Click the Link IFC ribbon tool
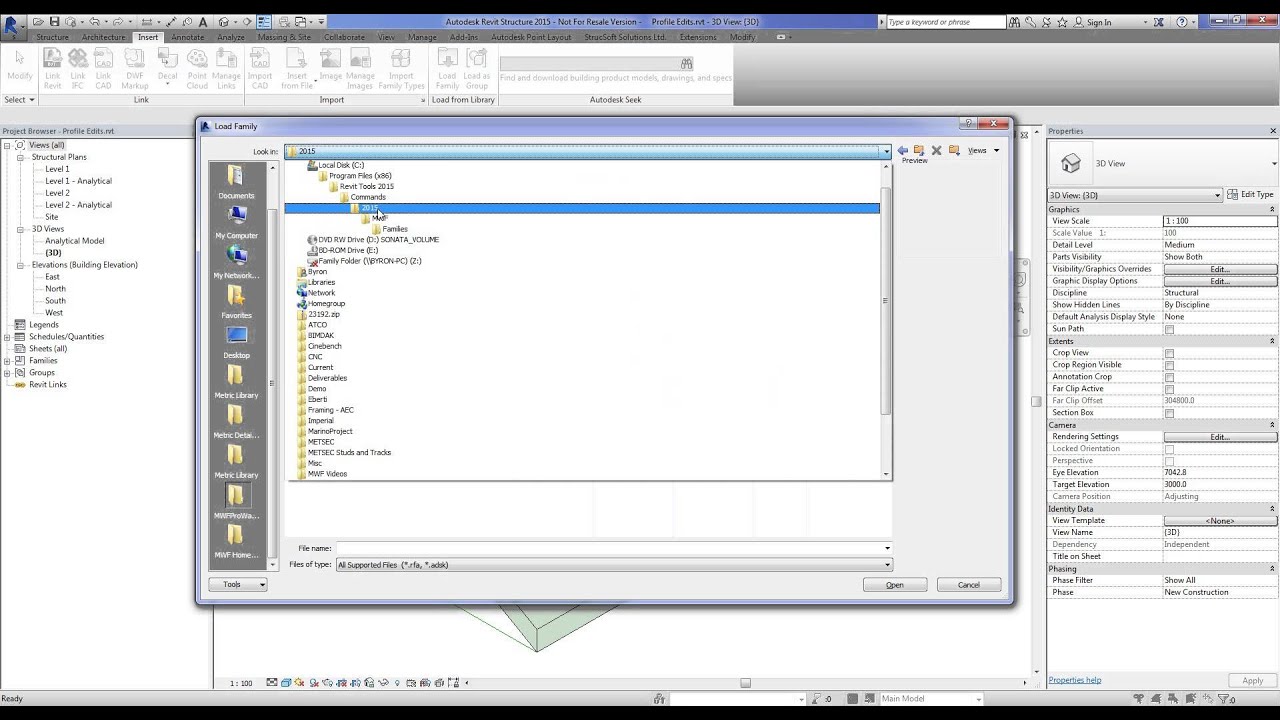Screen dimensions: 1280x720 [x=78, y=68]
